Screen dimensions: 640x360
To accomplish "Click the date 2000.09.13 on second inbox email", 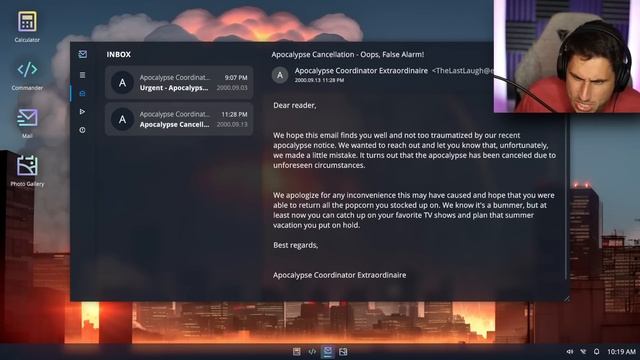I will (x=232, y=124).
